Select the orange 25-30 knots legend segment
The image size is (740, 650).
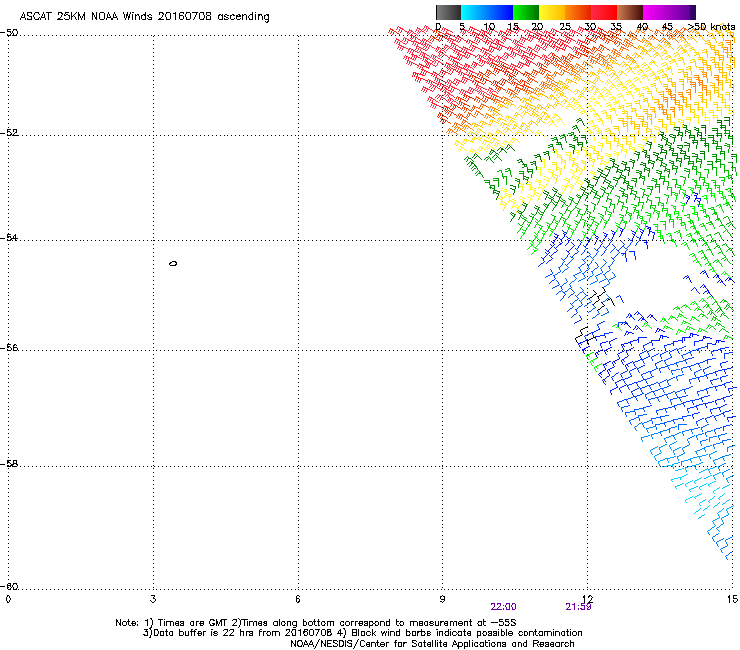pos(578,12)
